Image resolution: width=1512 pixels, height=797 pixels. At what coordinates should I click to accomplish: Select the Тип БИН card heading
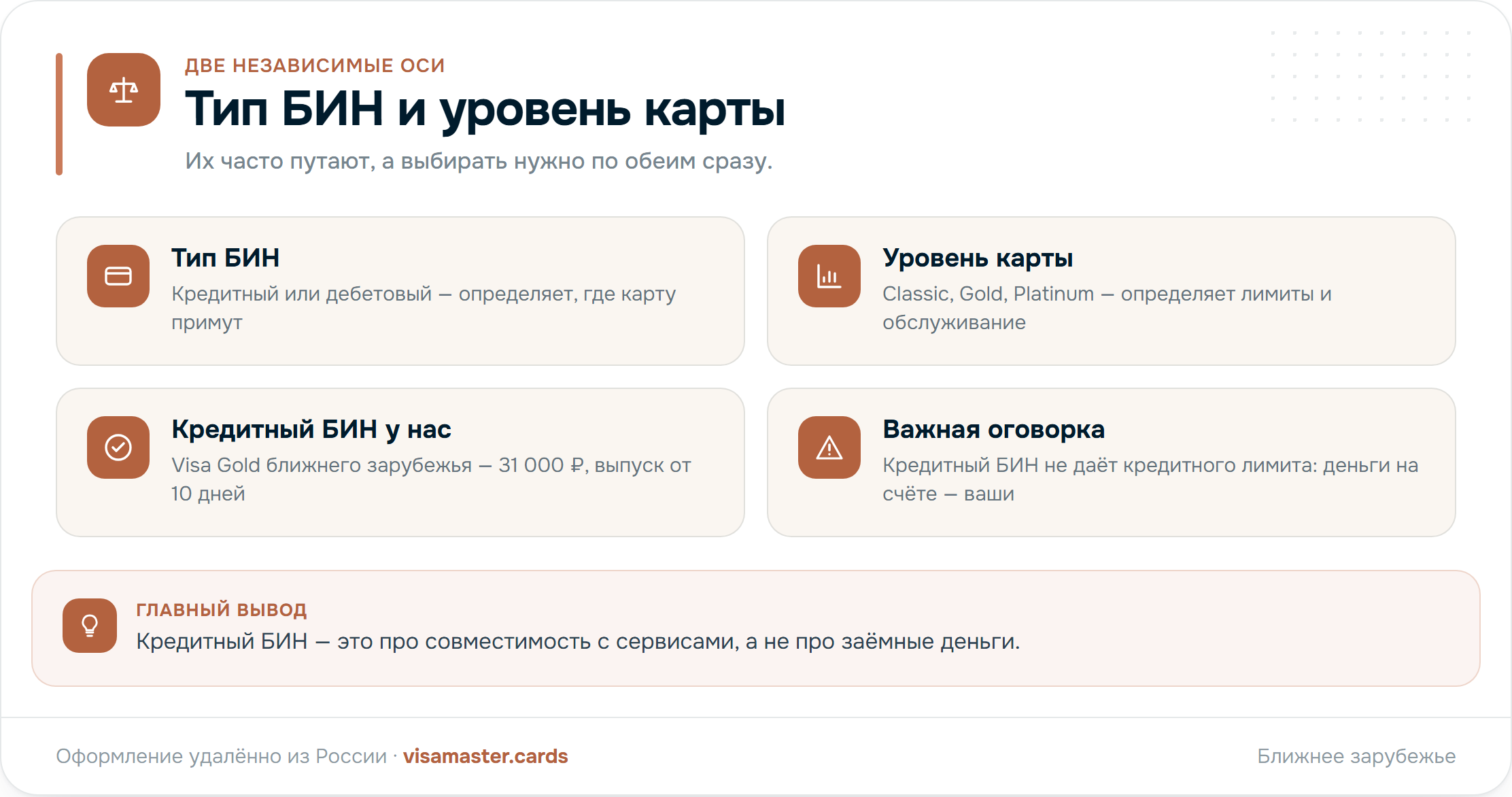point(225,258)
